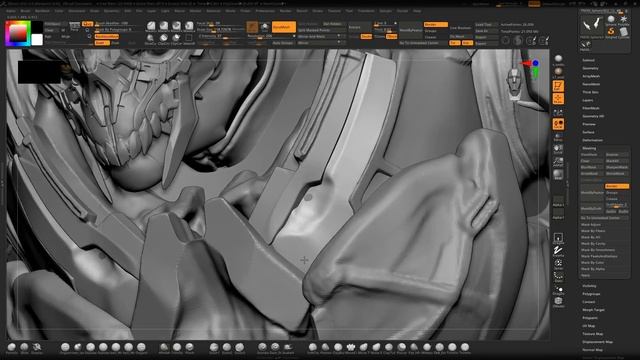Select the MaskPen brush icon

176,27
